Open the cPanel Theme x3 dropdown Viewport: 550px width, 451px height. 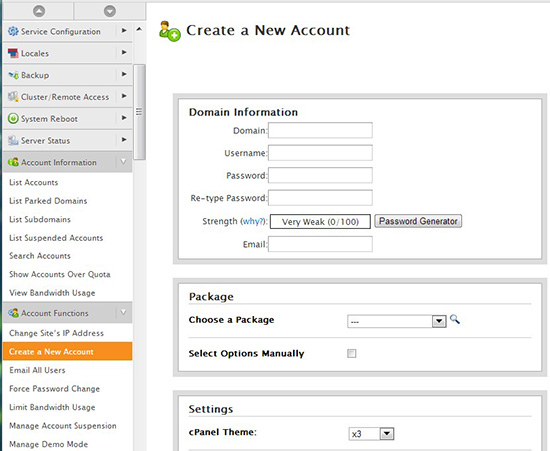[x=371, y=434]
